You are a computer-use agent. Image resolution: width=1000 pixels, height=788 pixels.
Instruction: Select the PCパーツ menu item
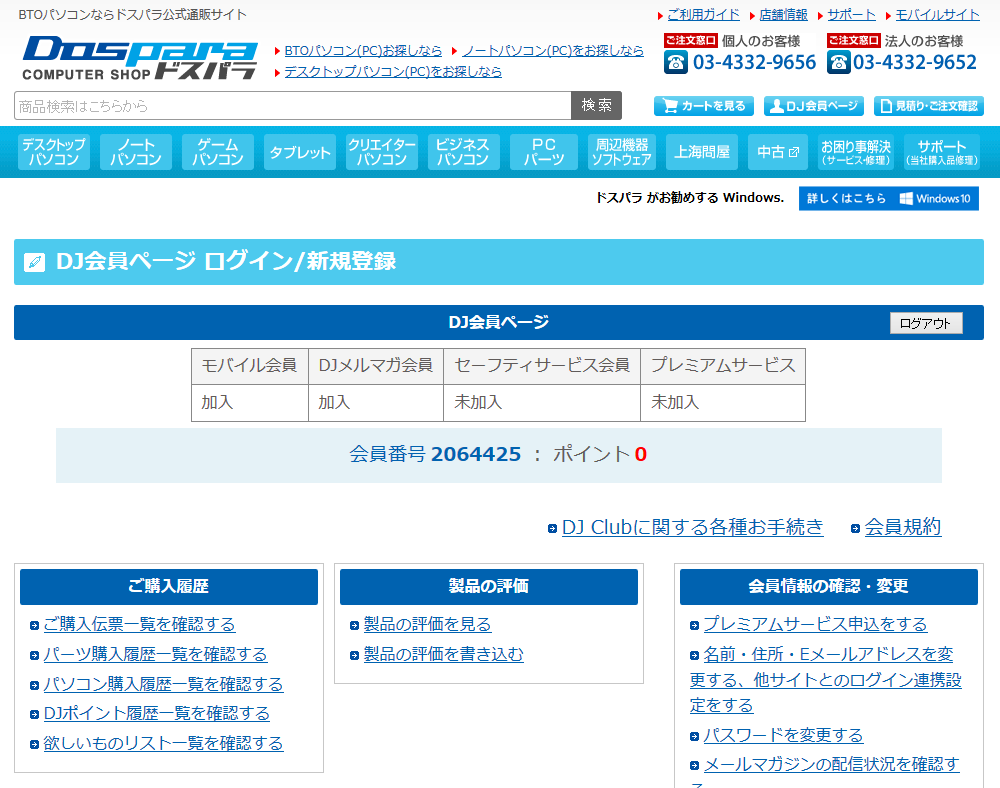click(544, 152)
